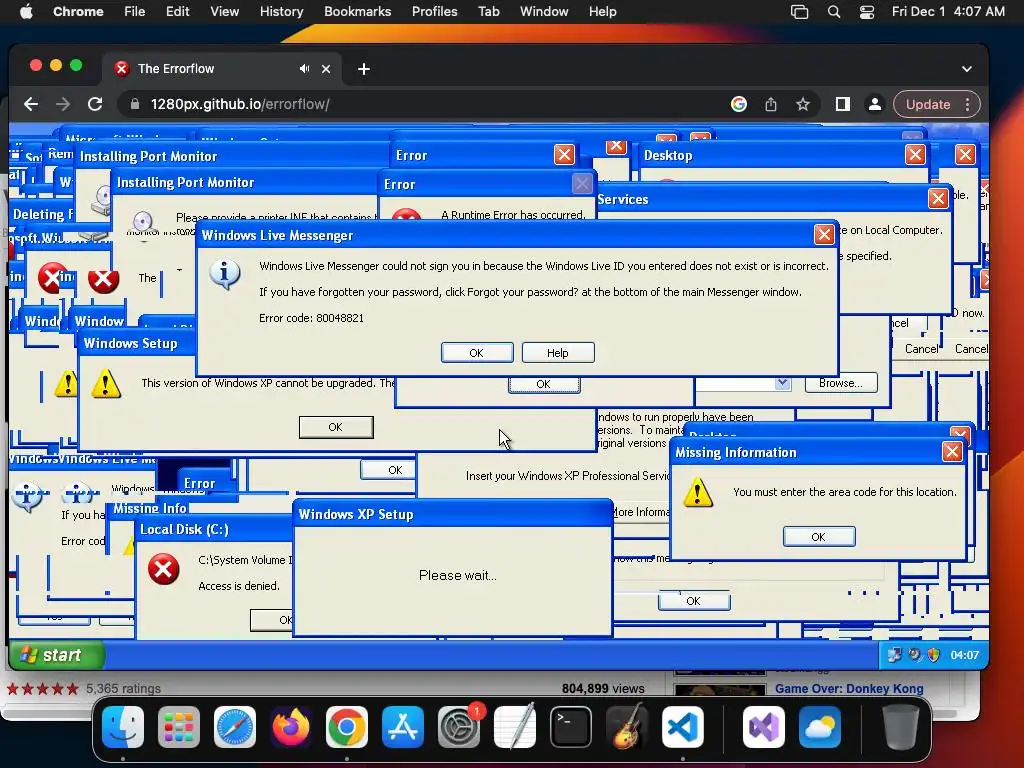This screenshot has width=1024, height=768.
Task: Click the security shield tray icon
Action: point(934,655)
